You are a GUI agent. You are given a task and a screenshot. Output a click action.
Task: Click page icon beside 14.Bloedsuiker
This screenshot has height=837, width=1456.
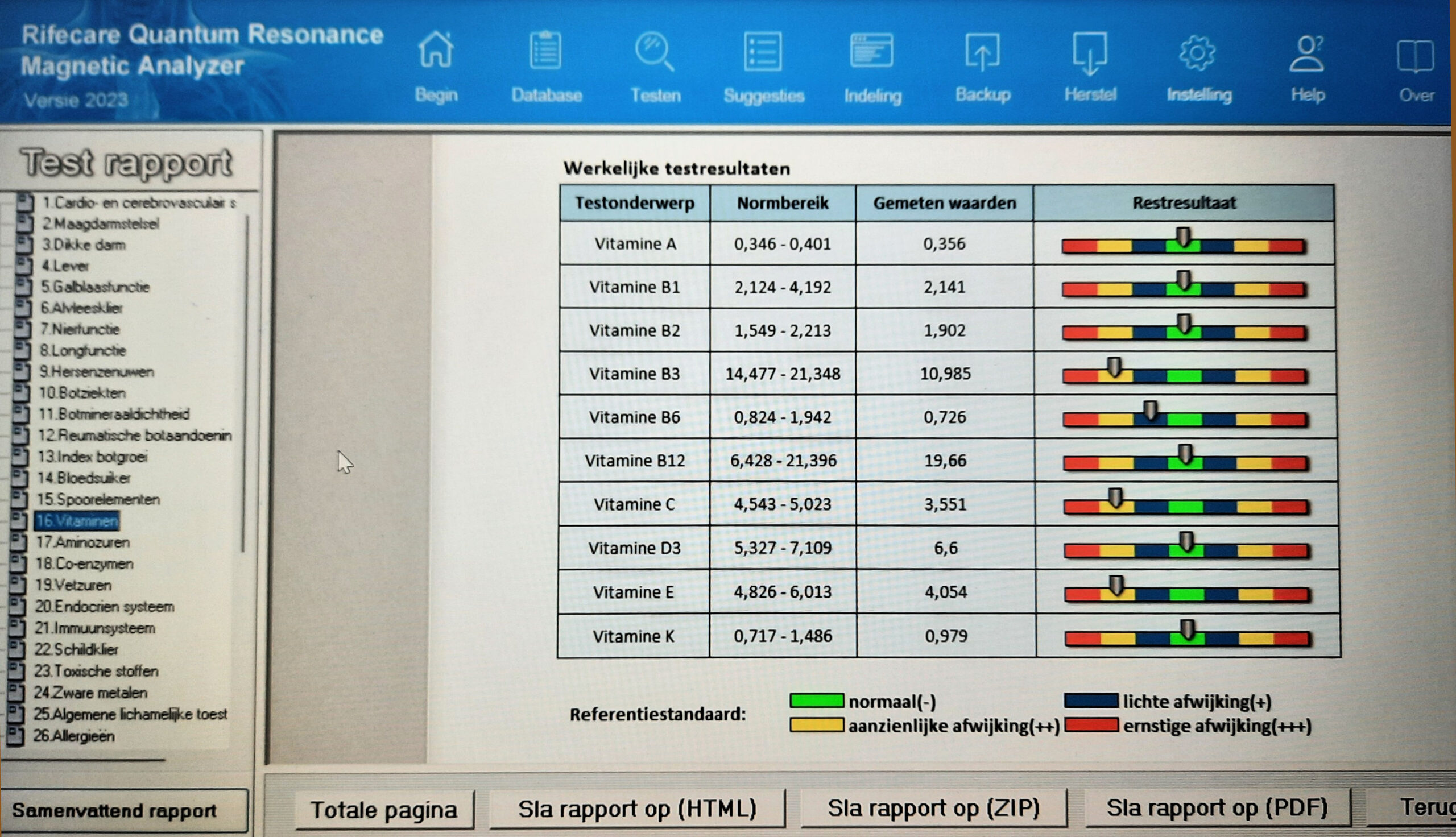[19, 477]
